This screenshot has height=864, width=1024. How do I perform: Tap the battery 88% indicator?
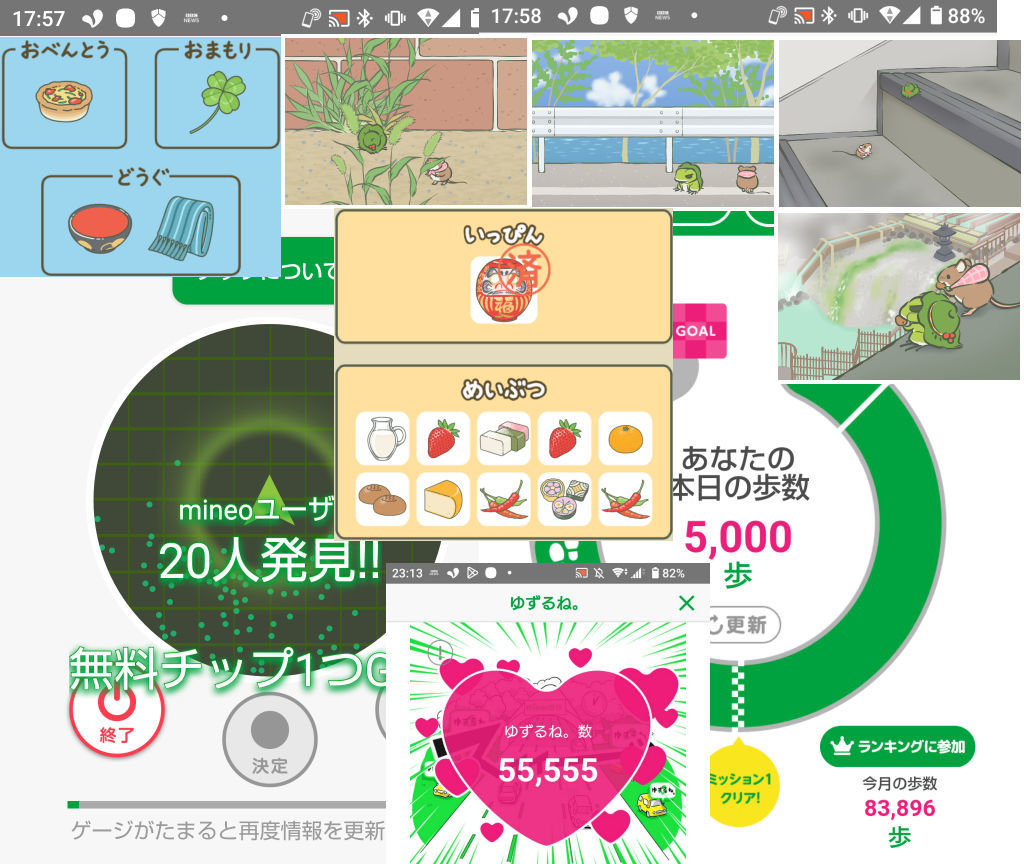958,15
